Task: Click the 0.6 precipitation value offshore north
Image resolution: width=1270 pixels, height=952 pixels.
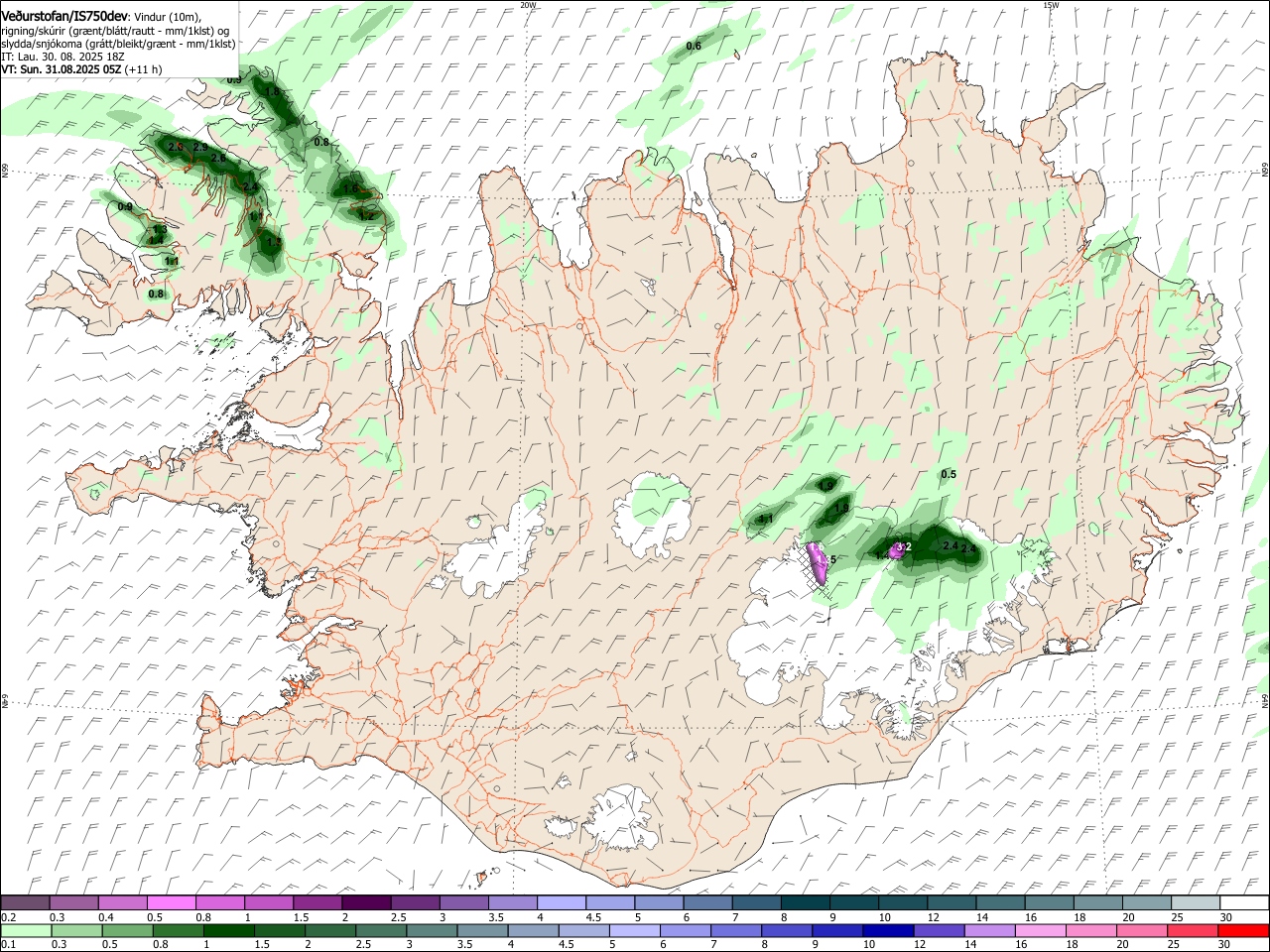Action: pos(694,47)
